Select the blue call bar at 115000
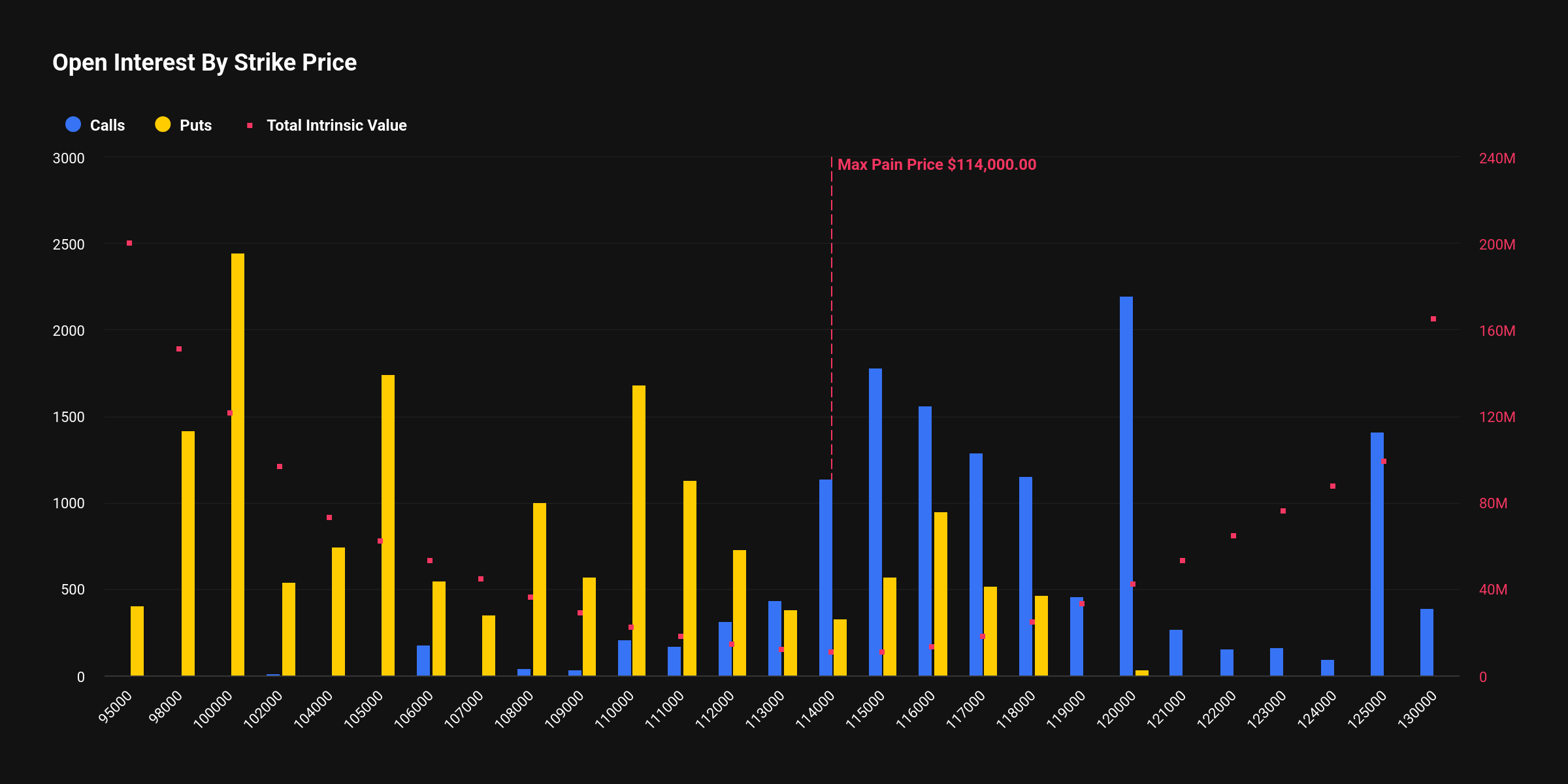The height and width of the screenshot is (784, 1568). point(875,522)
